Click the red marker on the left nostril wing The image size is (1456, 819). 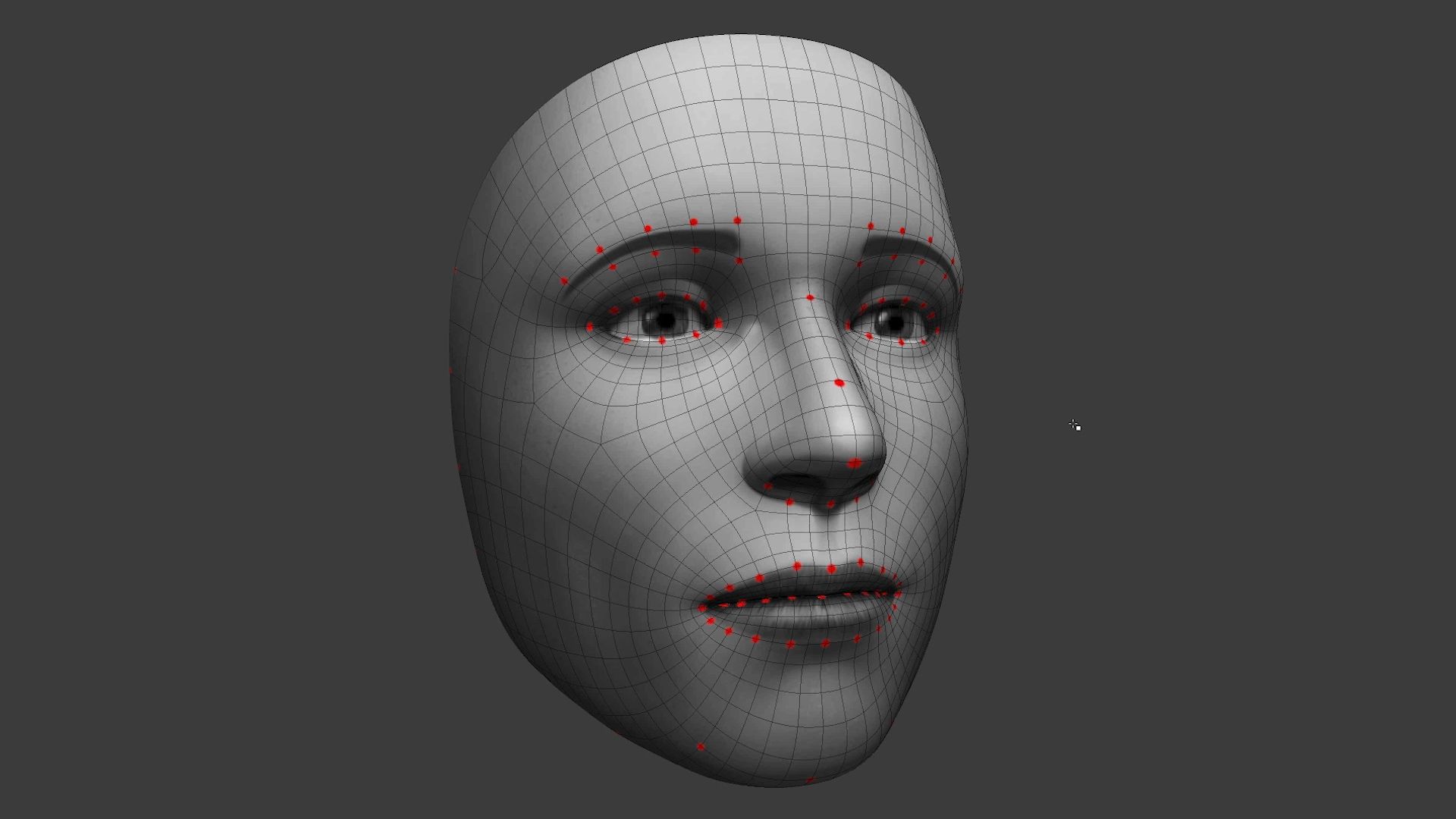(x=768, y=486)
